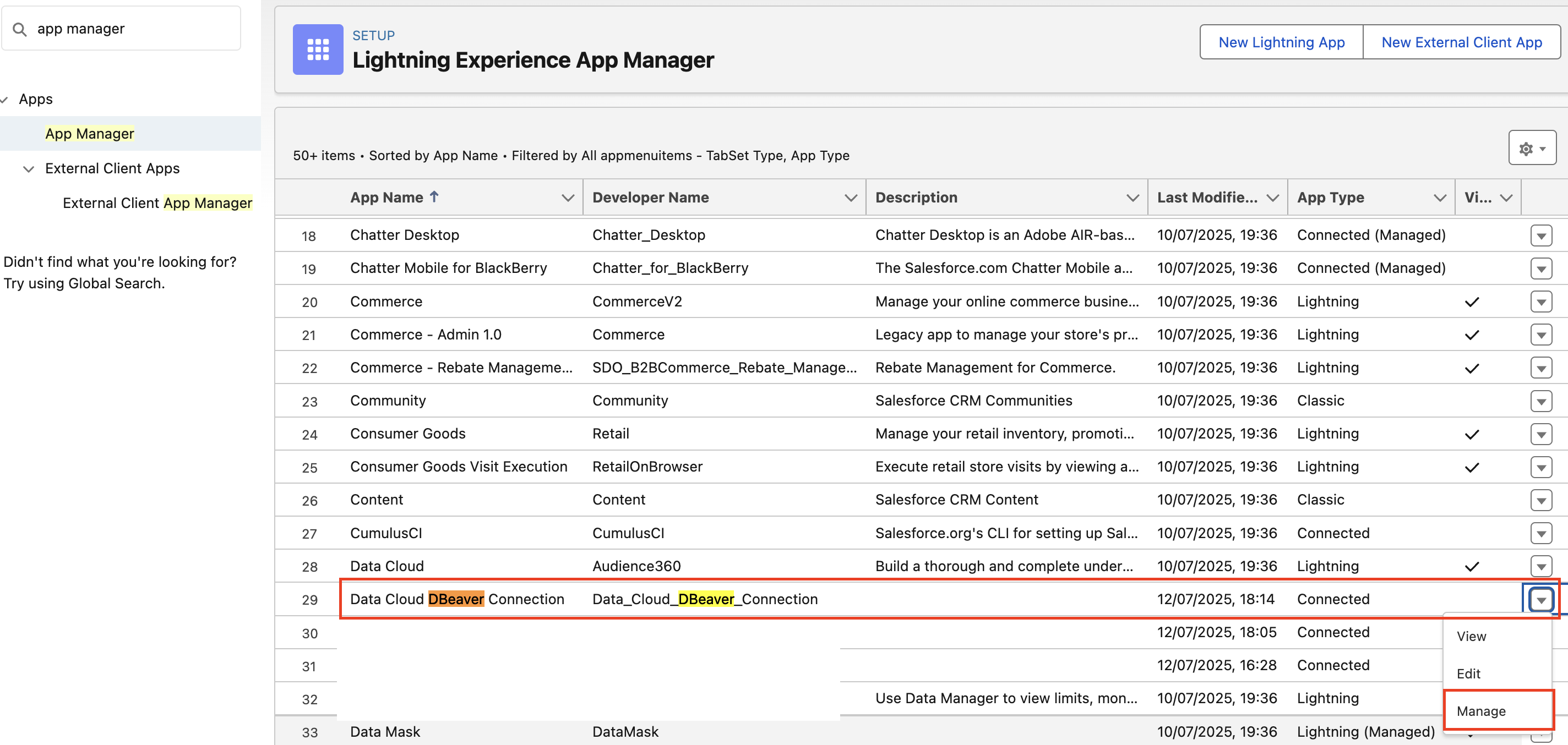Open row actions arrow for Data Cloud row

tap(1540, 567)
